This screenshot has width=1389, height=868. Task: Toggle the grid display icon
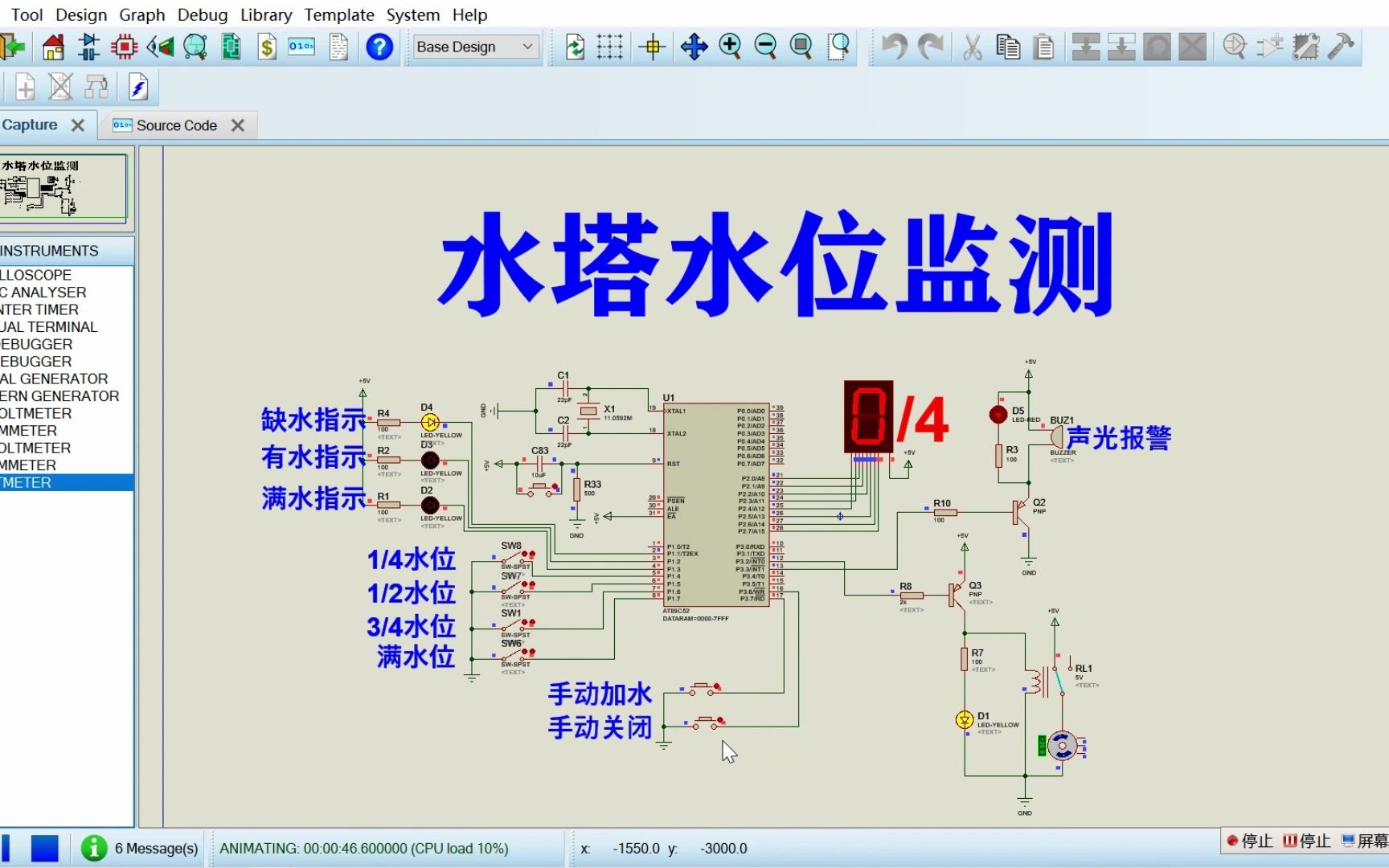tap(610, 47)
